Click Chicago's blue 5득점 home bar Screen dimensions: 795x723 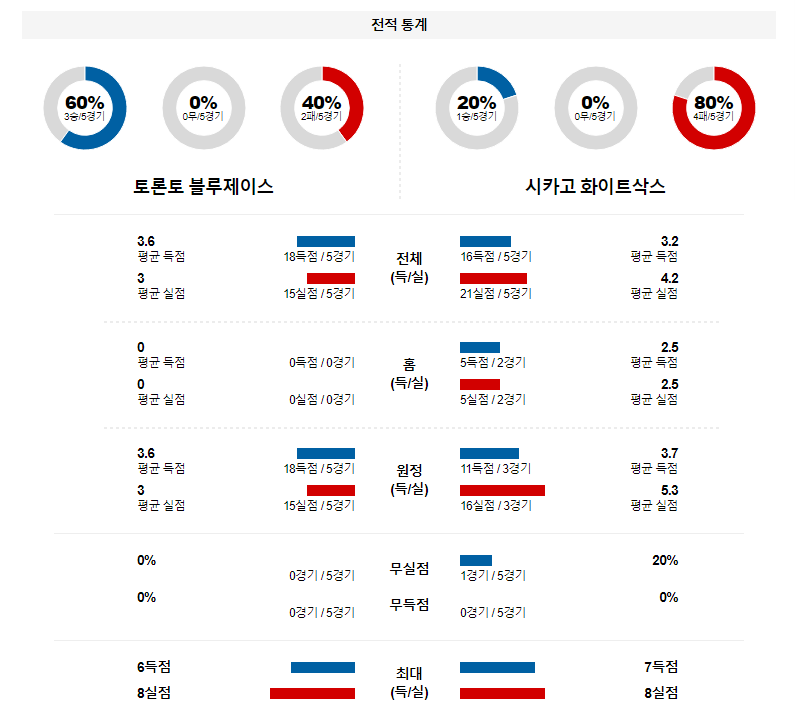click(479, 347)
